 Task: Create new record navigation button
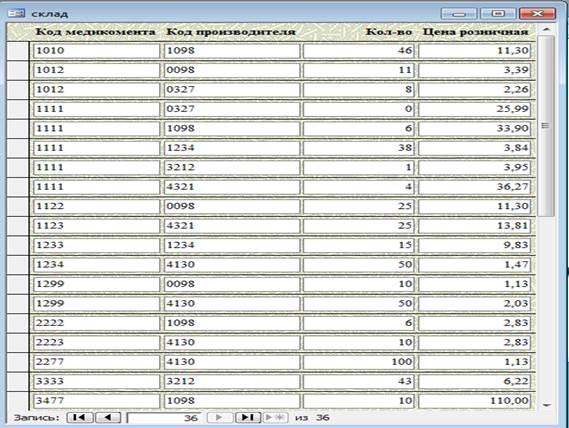(275, 417)
